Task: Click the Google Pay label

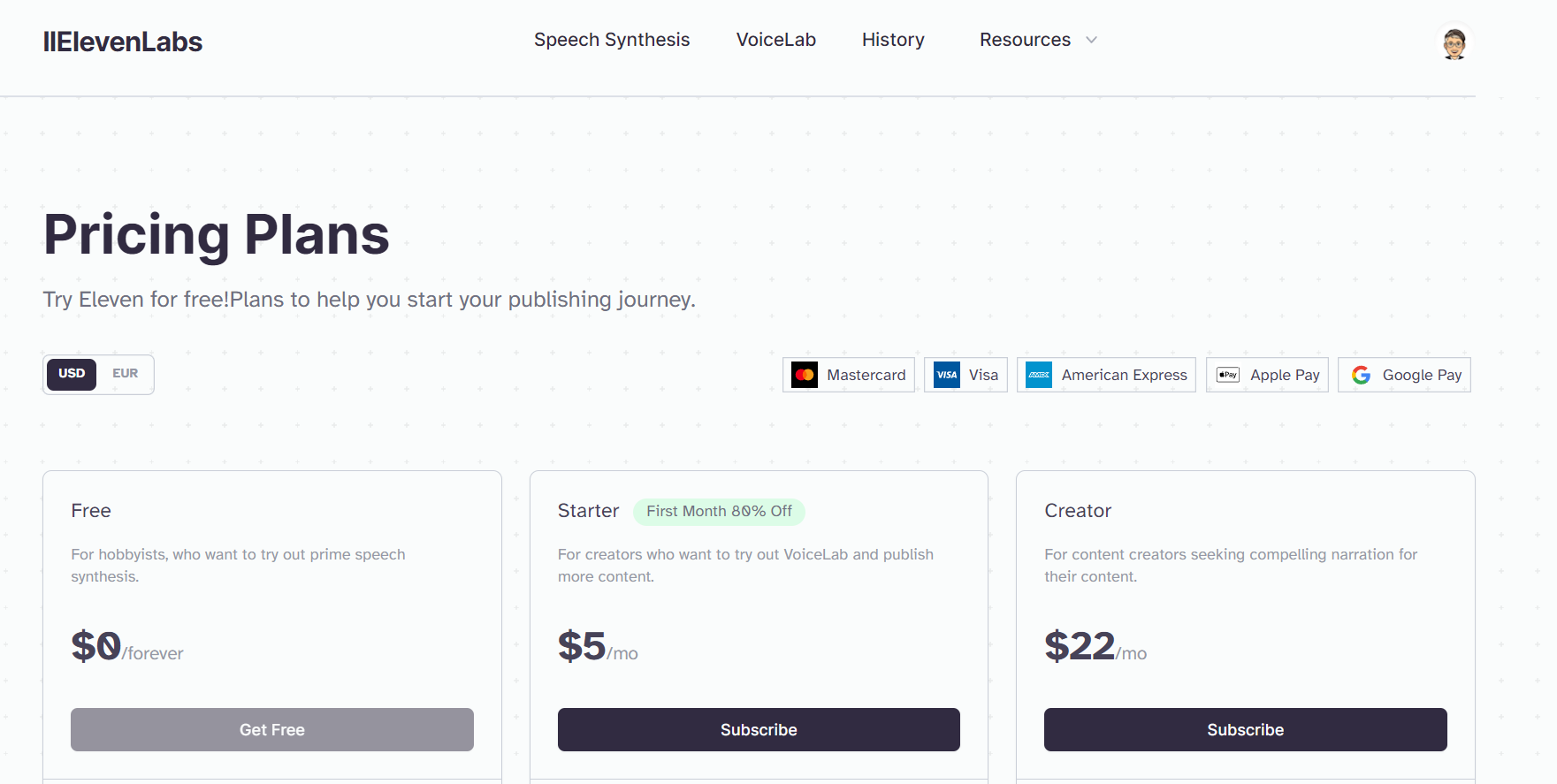Action: [x=1422, y=375]
